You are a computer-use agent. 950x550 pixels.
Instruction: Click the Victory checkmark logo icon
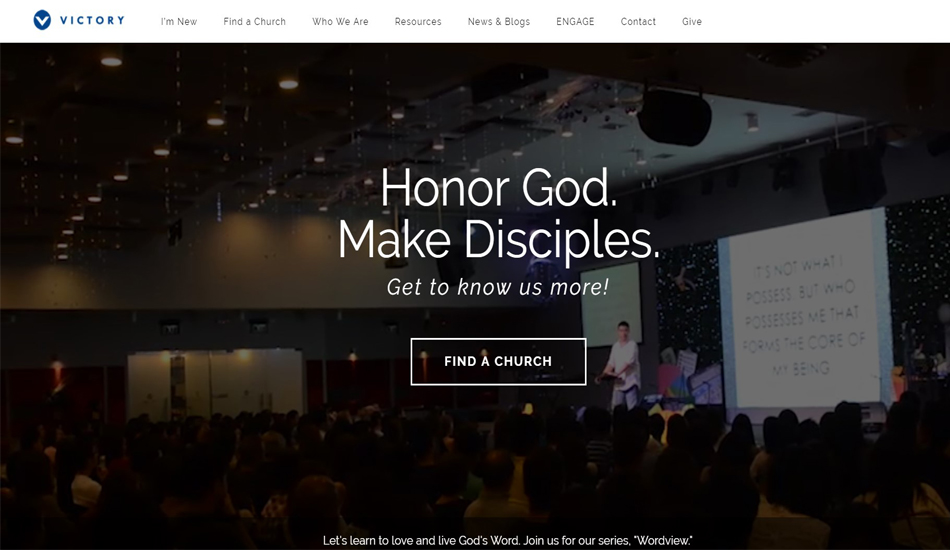click(42, 20)
